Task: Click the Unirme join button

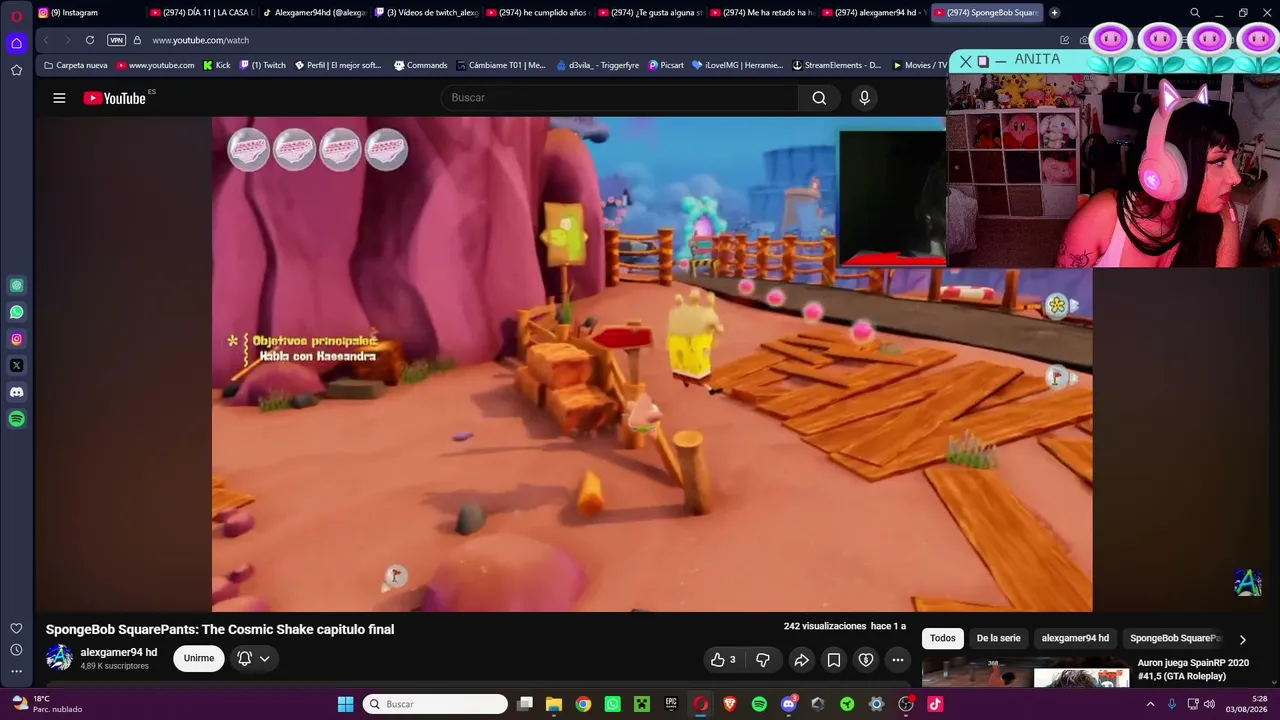Action: 199,658
